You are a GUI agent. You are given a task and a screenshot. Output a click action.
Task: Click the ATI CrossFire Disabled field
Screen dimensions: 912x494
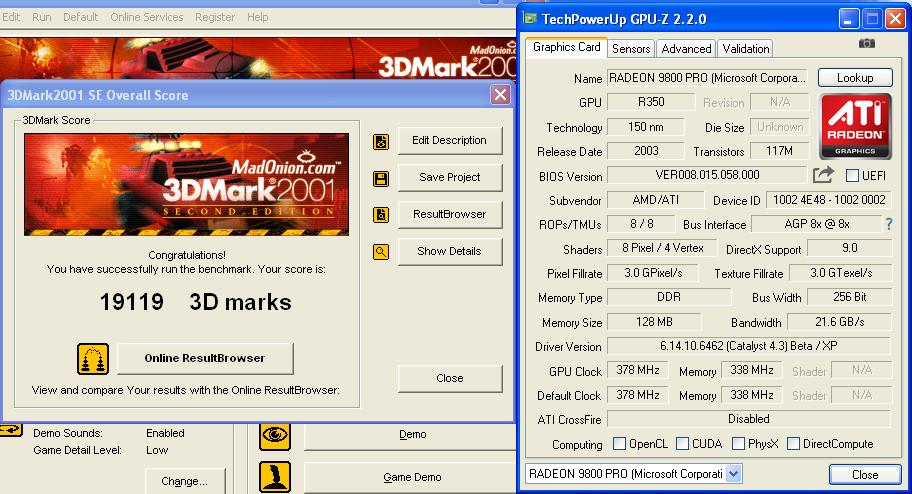point(749,419)
